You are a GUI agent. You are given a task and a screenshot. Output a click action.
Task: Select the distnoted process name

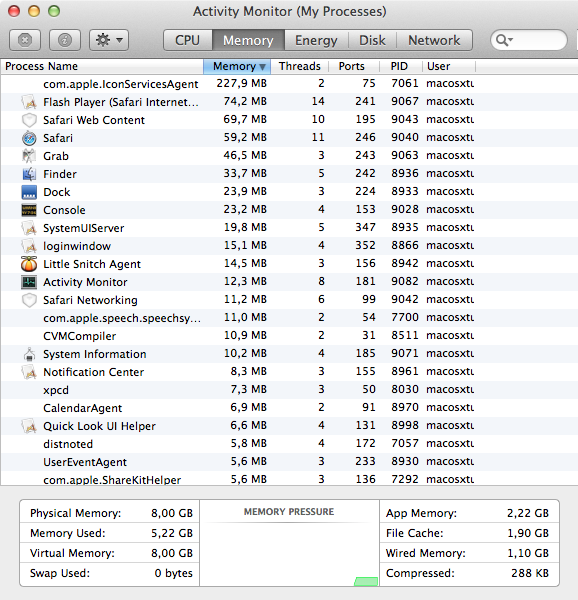(x=68, y=444)
